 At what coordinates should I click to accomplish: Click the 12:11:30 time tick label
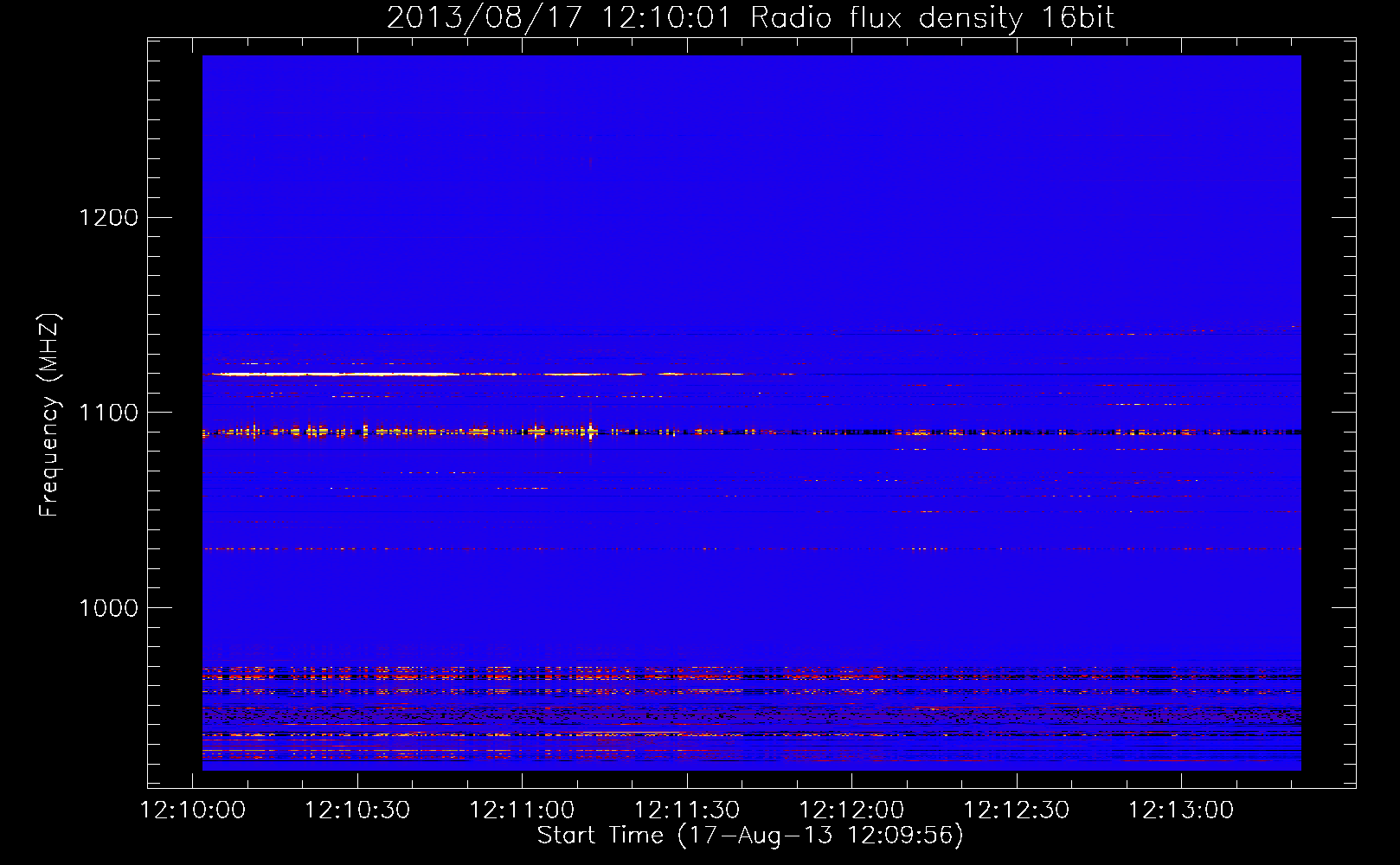coord(687,811)
